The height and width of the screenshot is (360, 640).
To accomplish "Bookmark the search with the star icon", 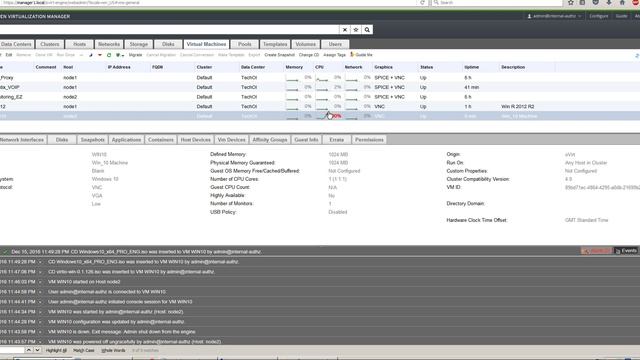I will click(356, 30).
